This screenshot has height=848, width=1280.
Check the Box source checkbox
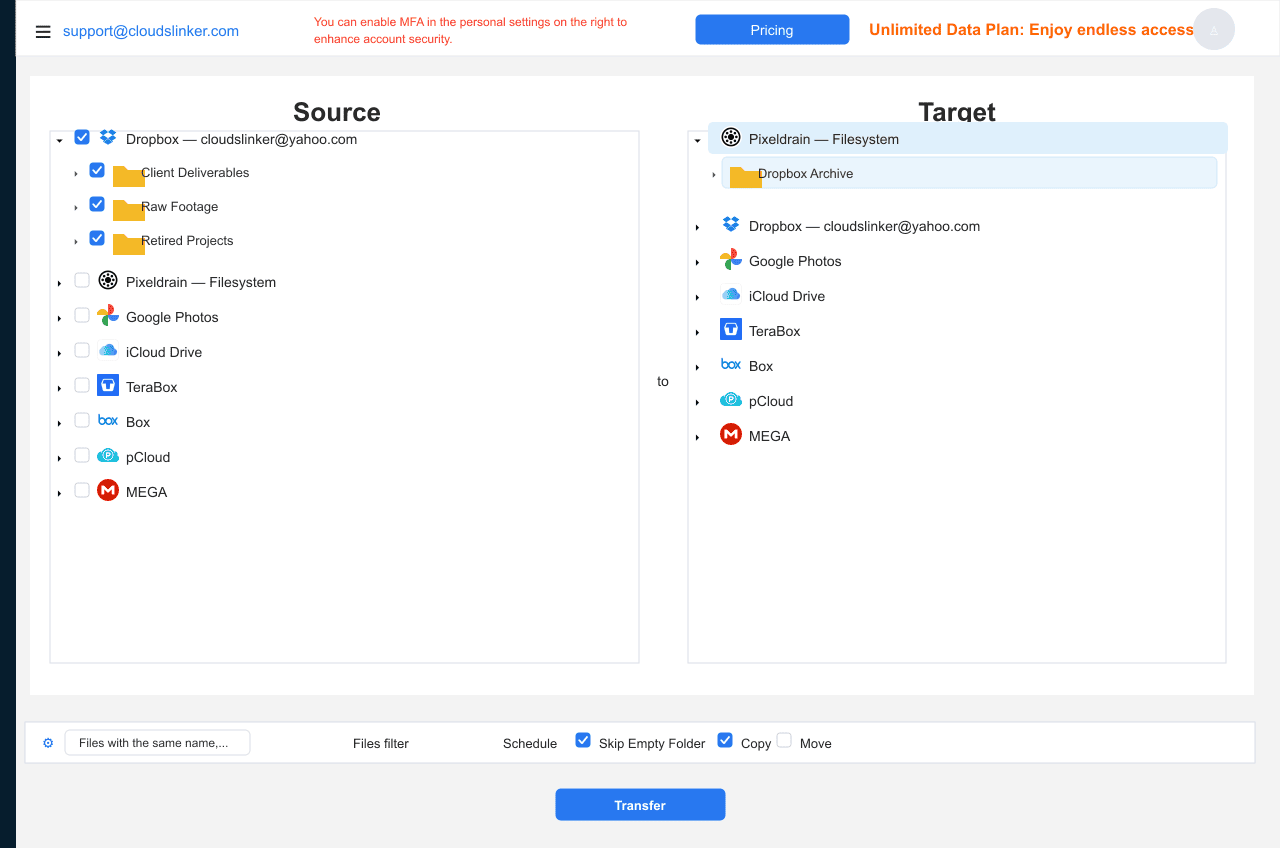click(82, 420)
